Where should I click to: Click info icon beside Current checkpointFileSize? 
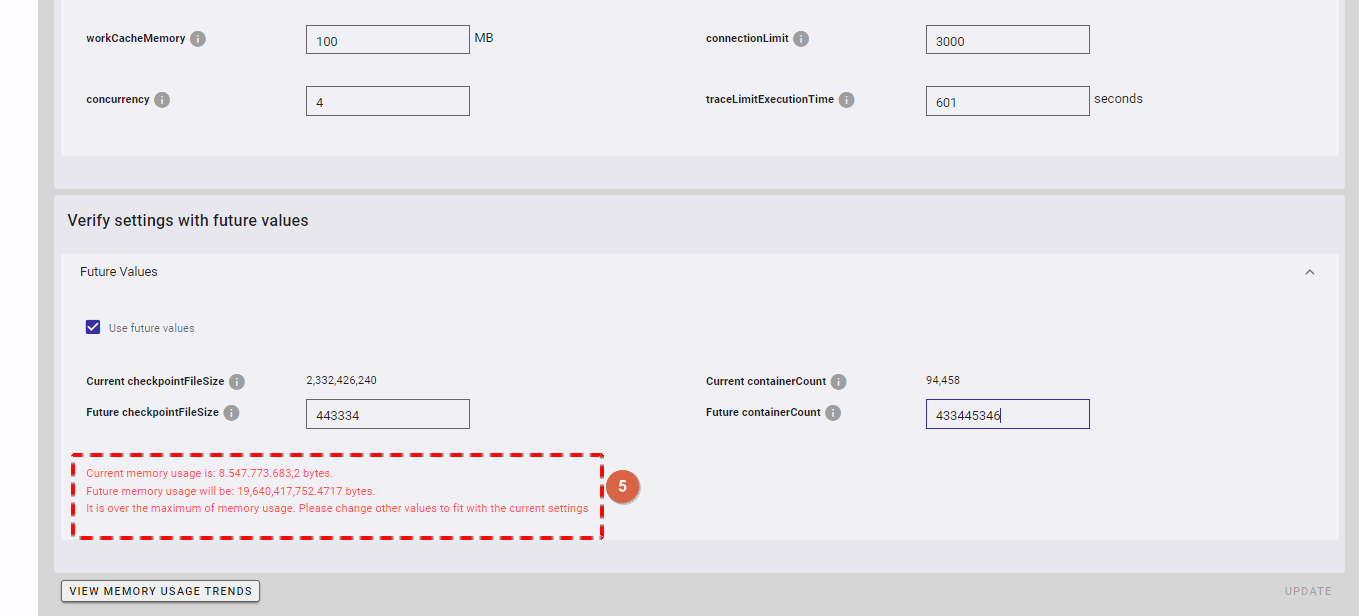[x=237, y=382]
